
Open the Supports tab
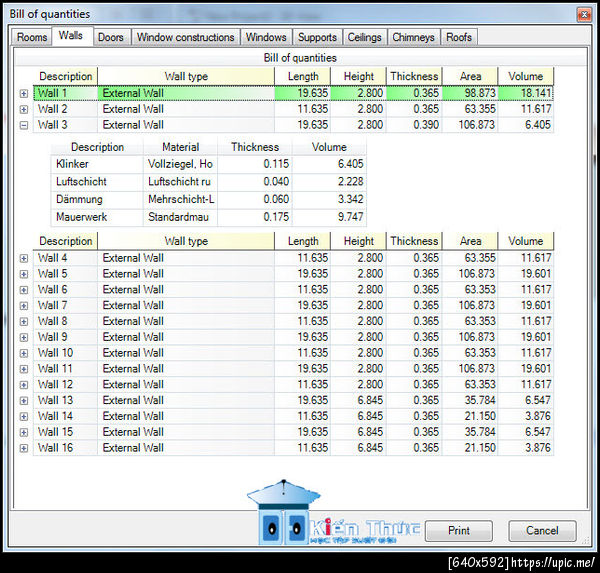[x=317, y=37]
